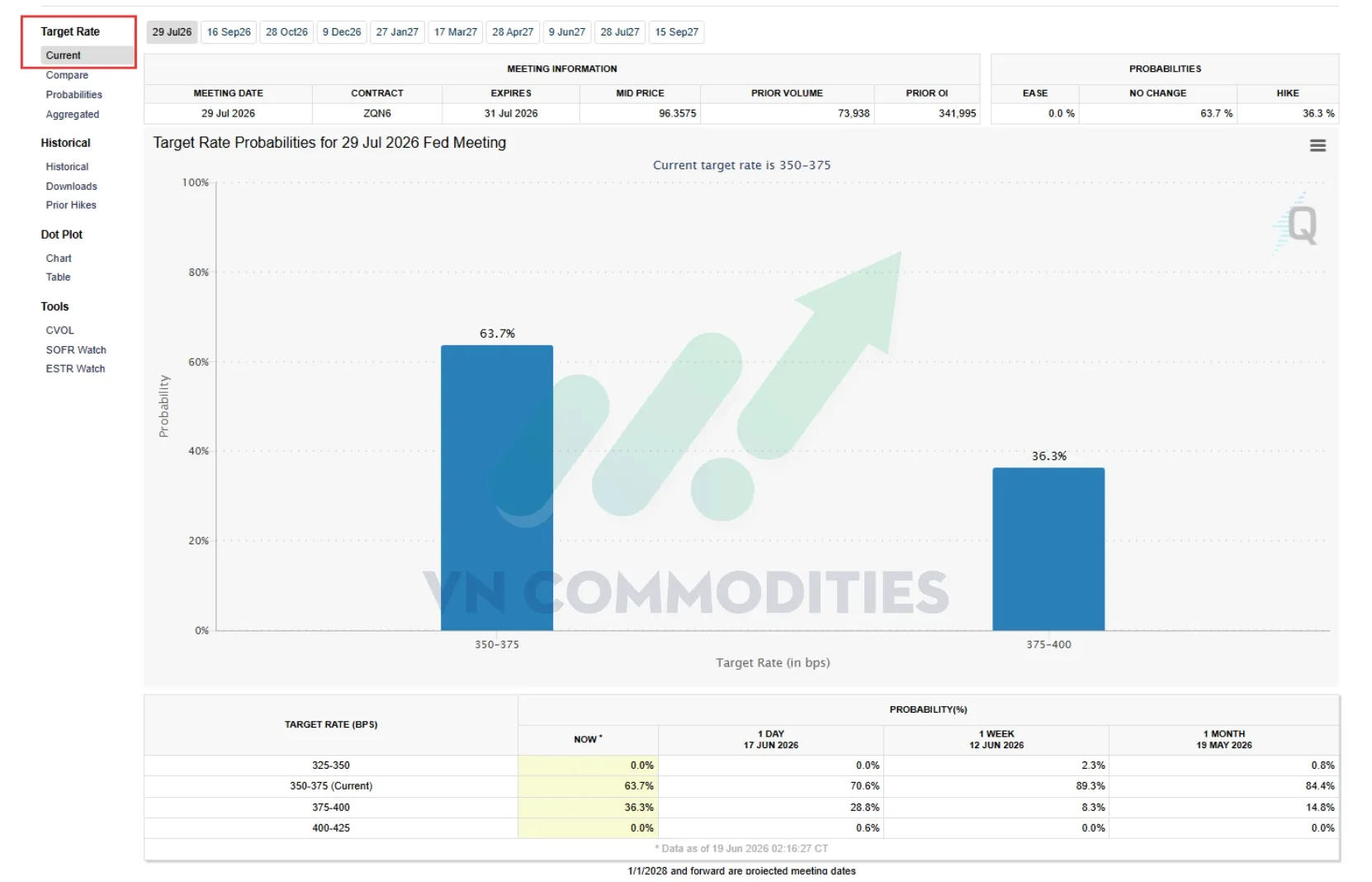Click the 350-375 probability bar
Viewport: 1372px width, 882px height.
tap(497, 488)
